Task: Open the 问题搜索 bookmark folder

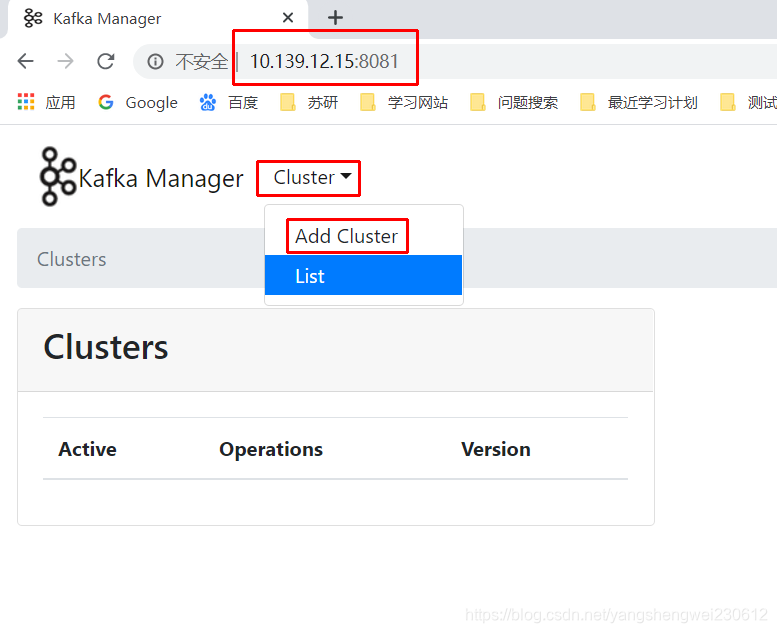Action: point(514,103)
